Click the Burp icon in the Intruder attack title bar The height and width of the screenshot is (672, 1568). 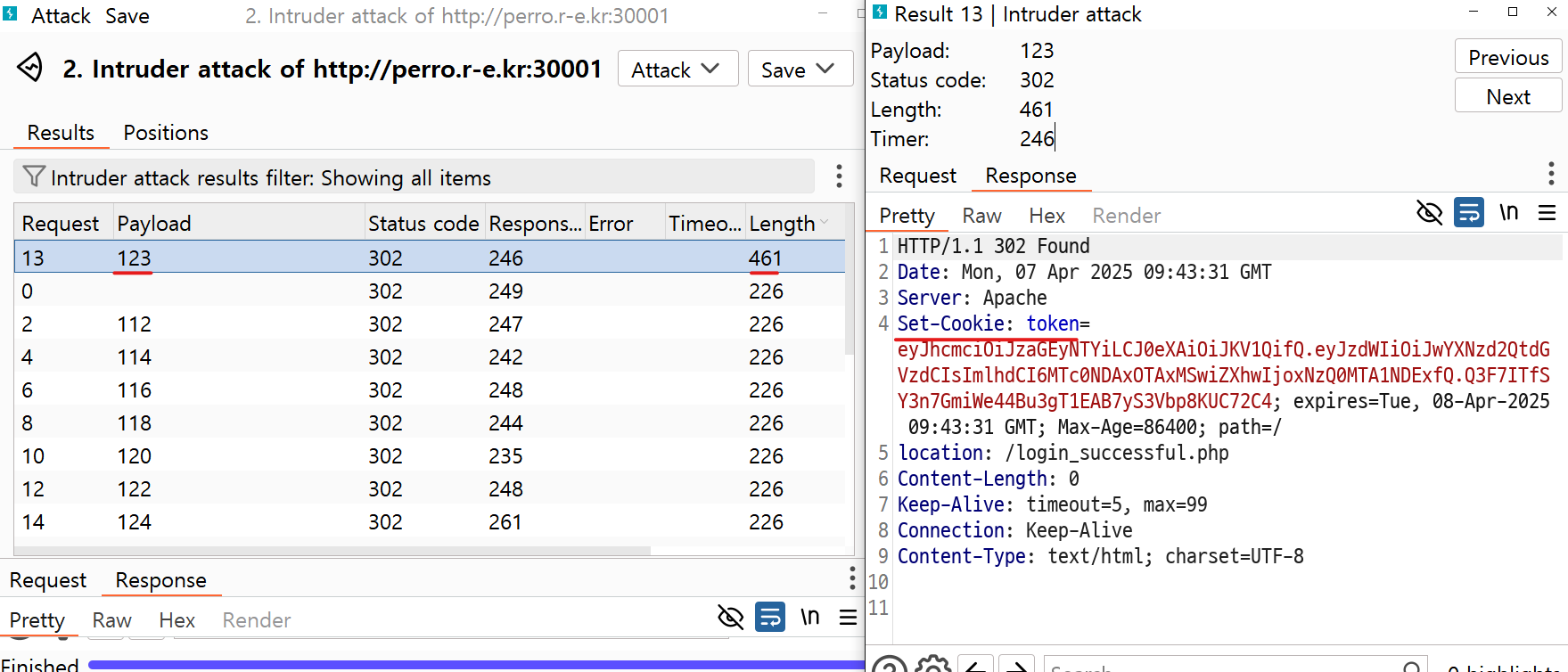click(x=10, y=13)
